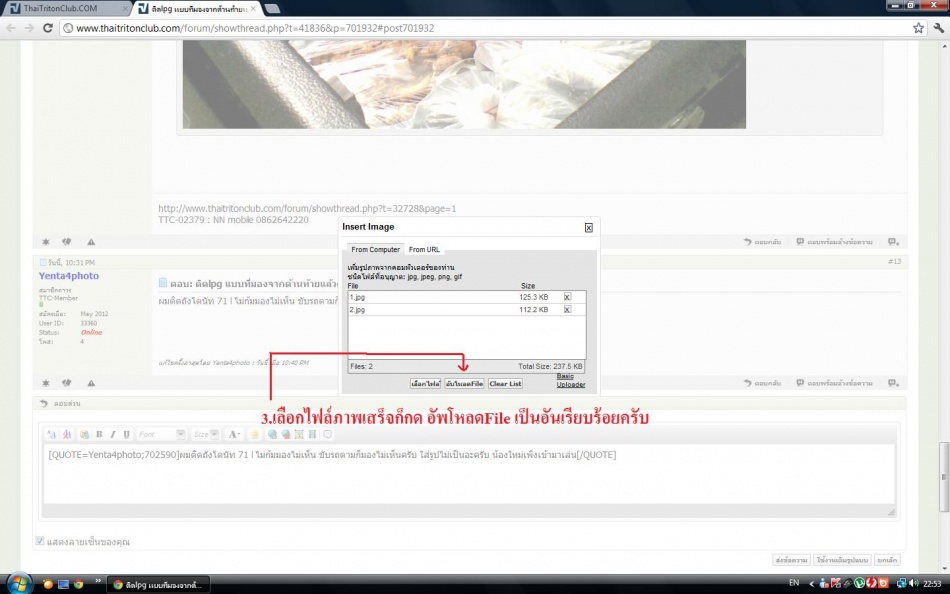Click the Windows Start orb

17,583
